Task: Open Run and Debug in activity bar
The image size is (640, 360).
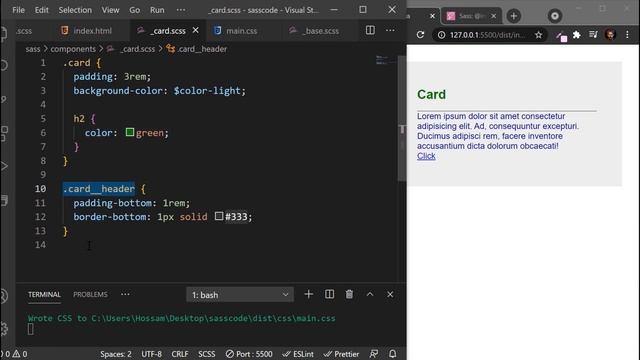Action: [4, 166]
